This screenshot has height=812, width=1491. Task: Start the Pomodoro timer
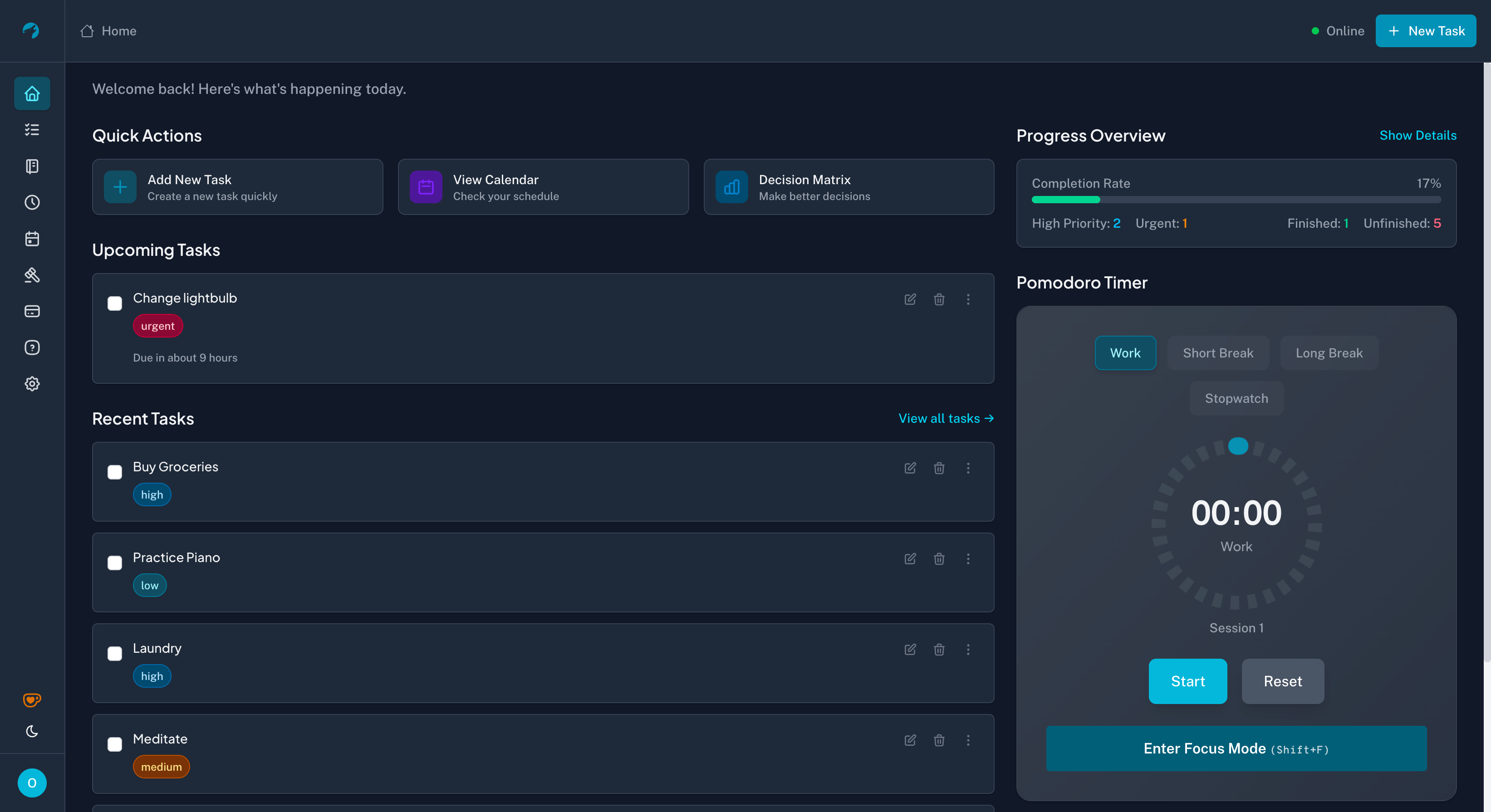1188,681
